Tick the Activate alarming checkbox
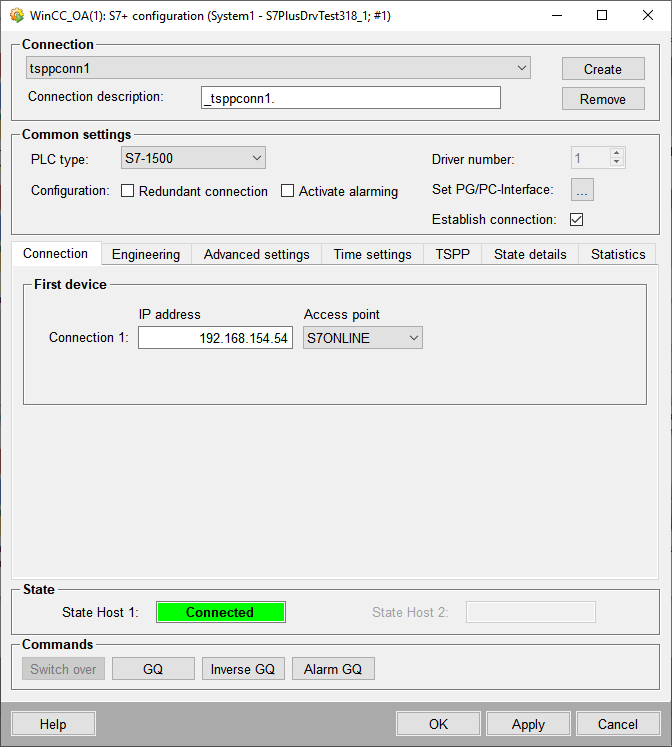 (x=288, y=191)
